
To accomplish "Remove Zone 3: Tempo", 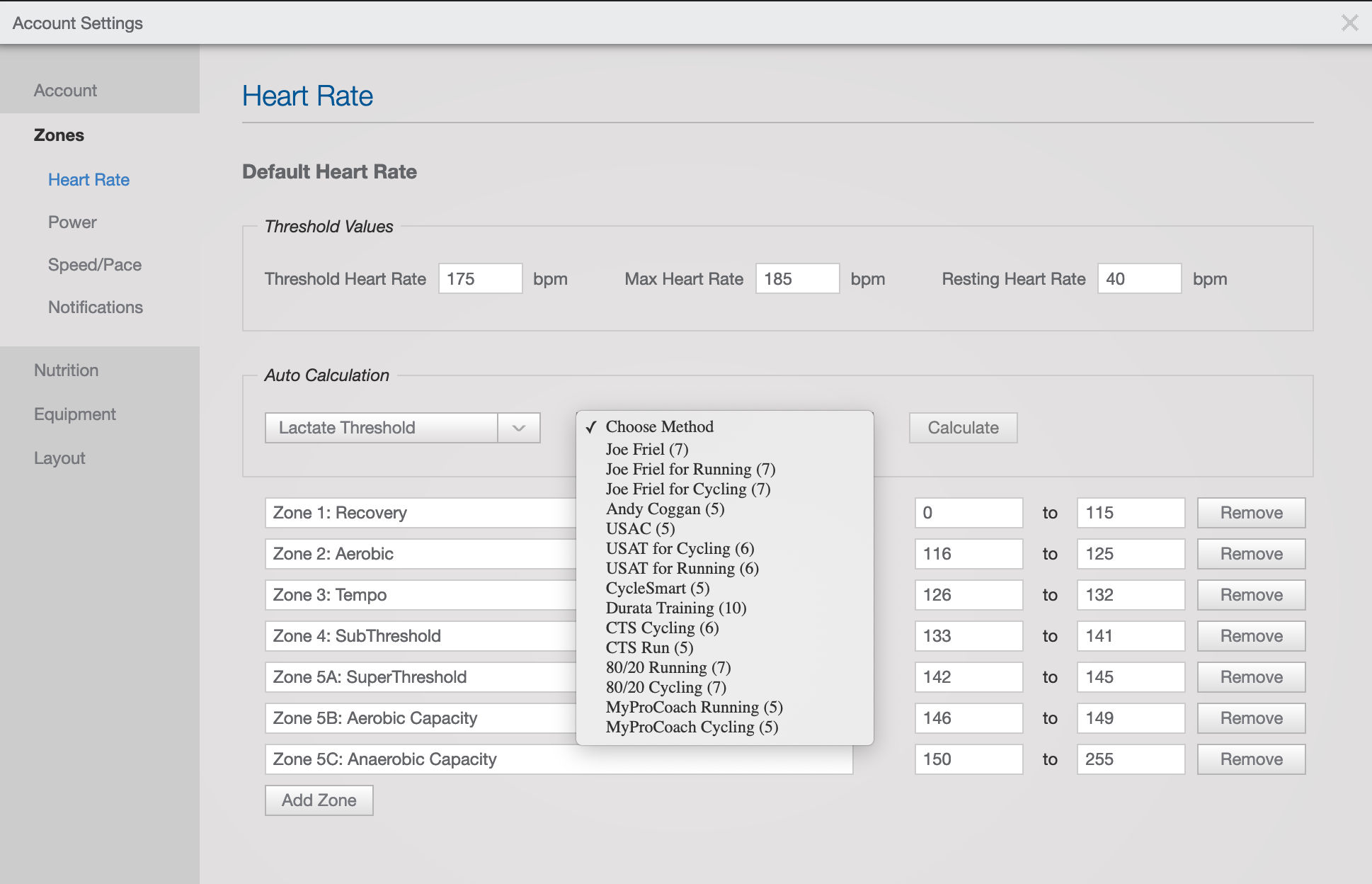I will pos(1250,594).
